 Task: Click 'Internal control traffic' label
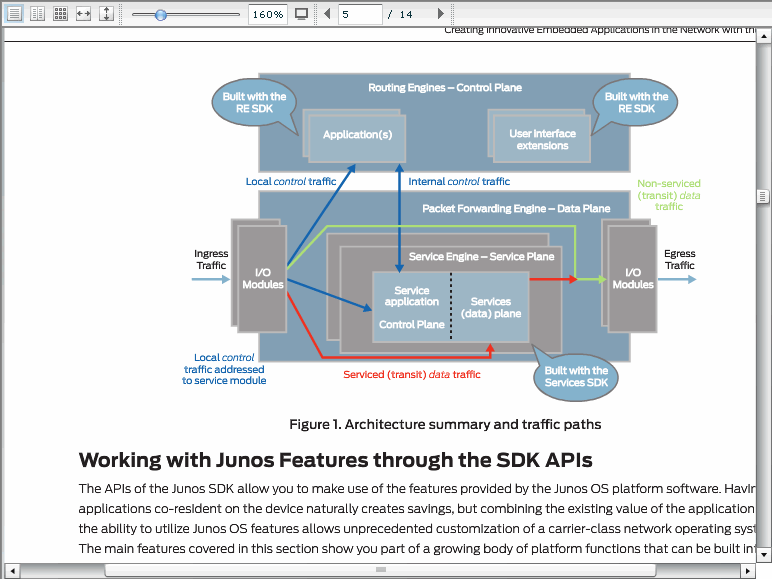pyautogui.click(x=459, y=182)
